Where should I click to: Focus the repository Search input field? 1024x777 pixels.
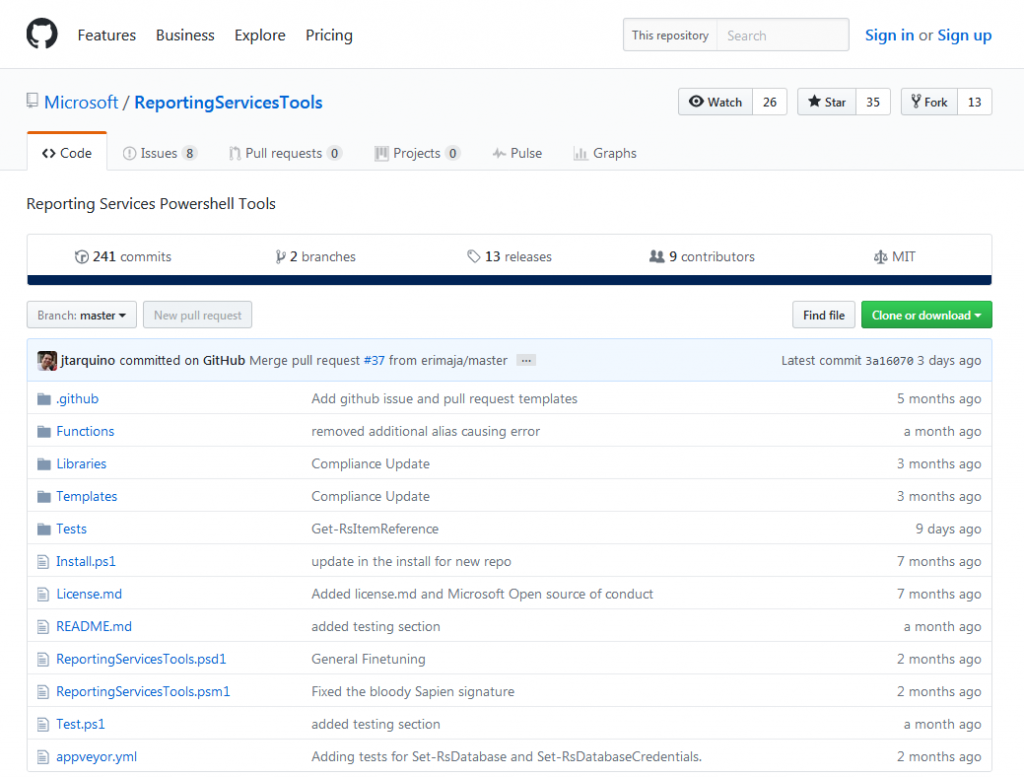(782, 35)
